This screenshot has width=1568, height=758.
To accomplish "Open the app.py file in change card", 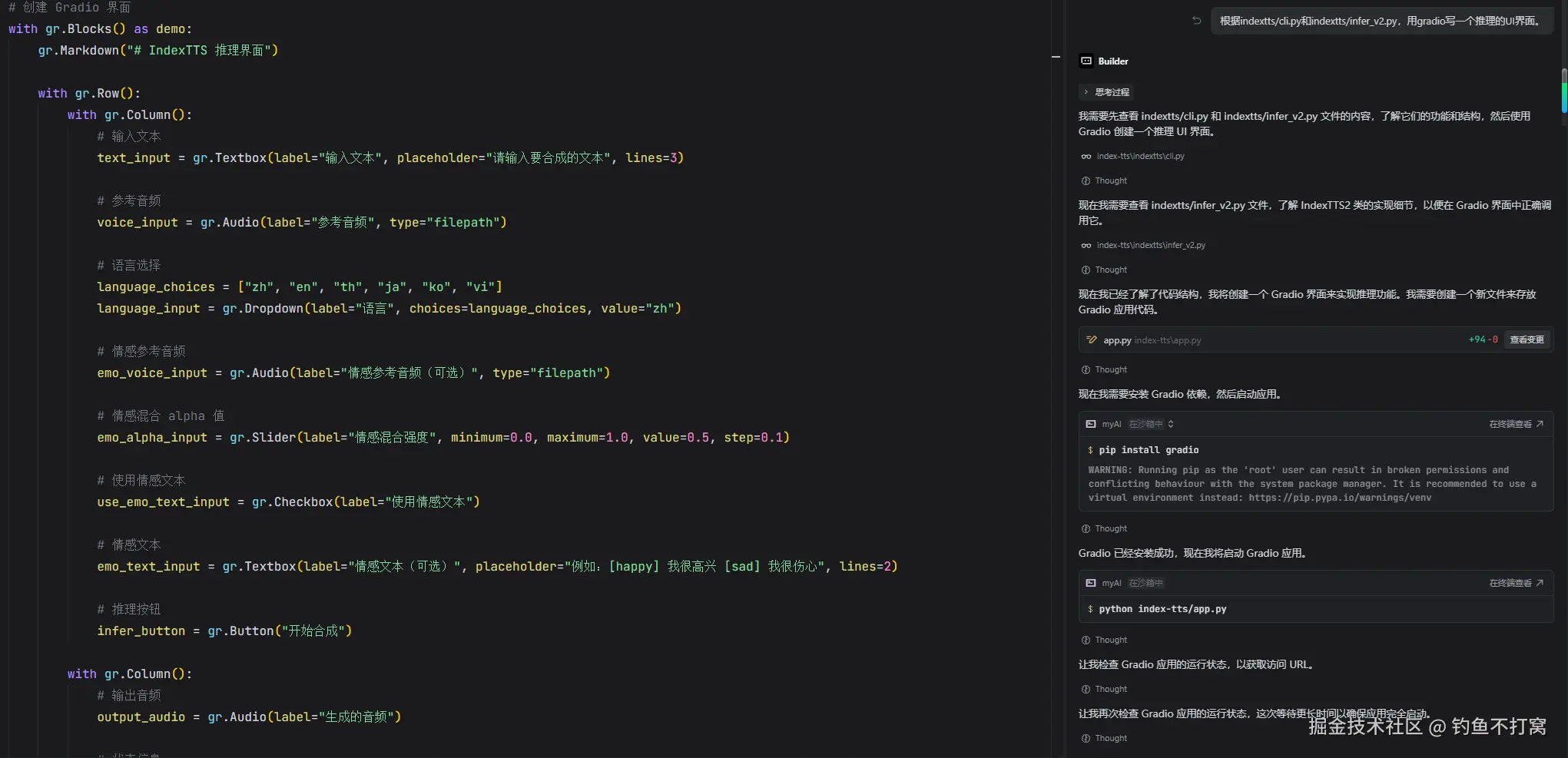I will [1117, 340].
